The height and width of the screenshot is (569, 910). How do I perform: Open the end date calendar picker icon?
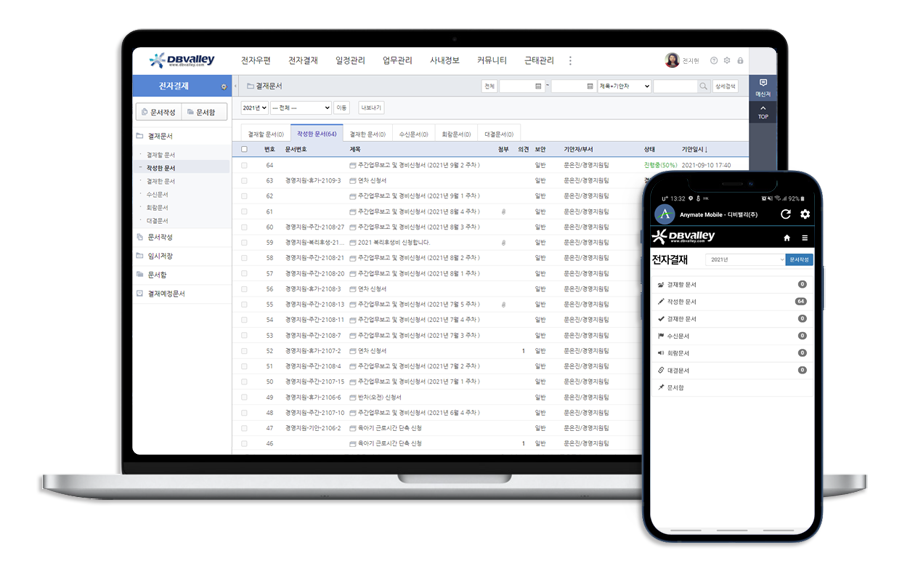pyautogui.click(x=590, y=86)
